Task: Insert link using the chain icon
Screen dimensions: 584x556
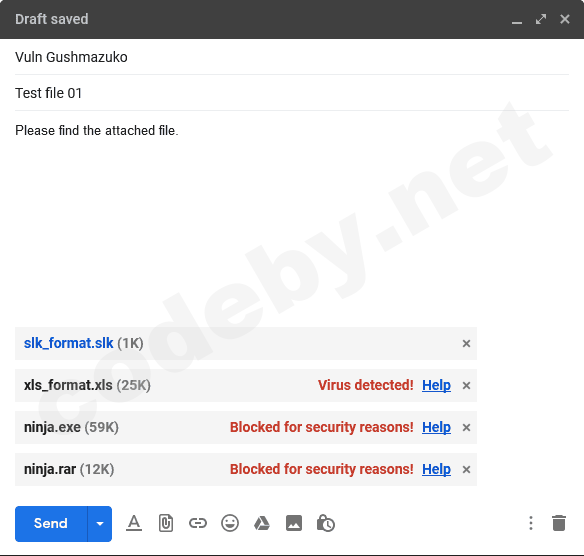Action: 198,523
